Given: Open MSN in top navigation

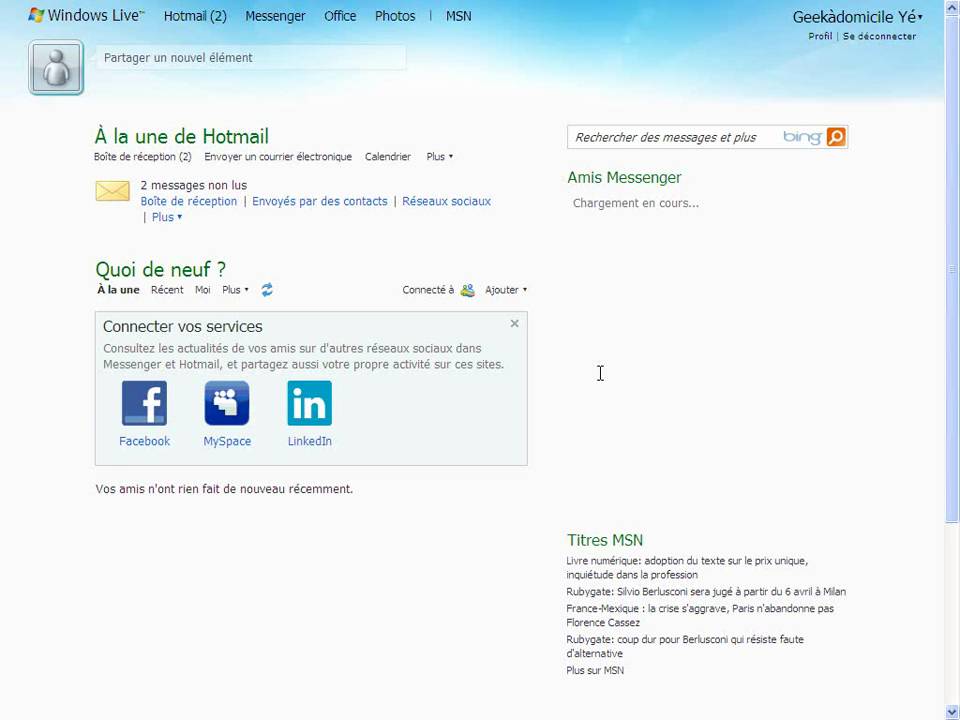Looking at the screenshot, I should (459, 17).
